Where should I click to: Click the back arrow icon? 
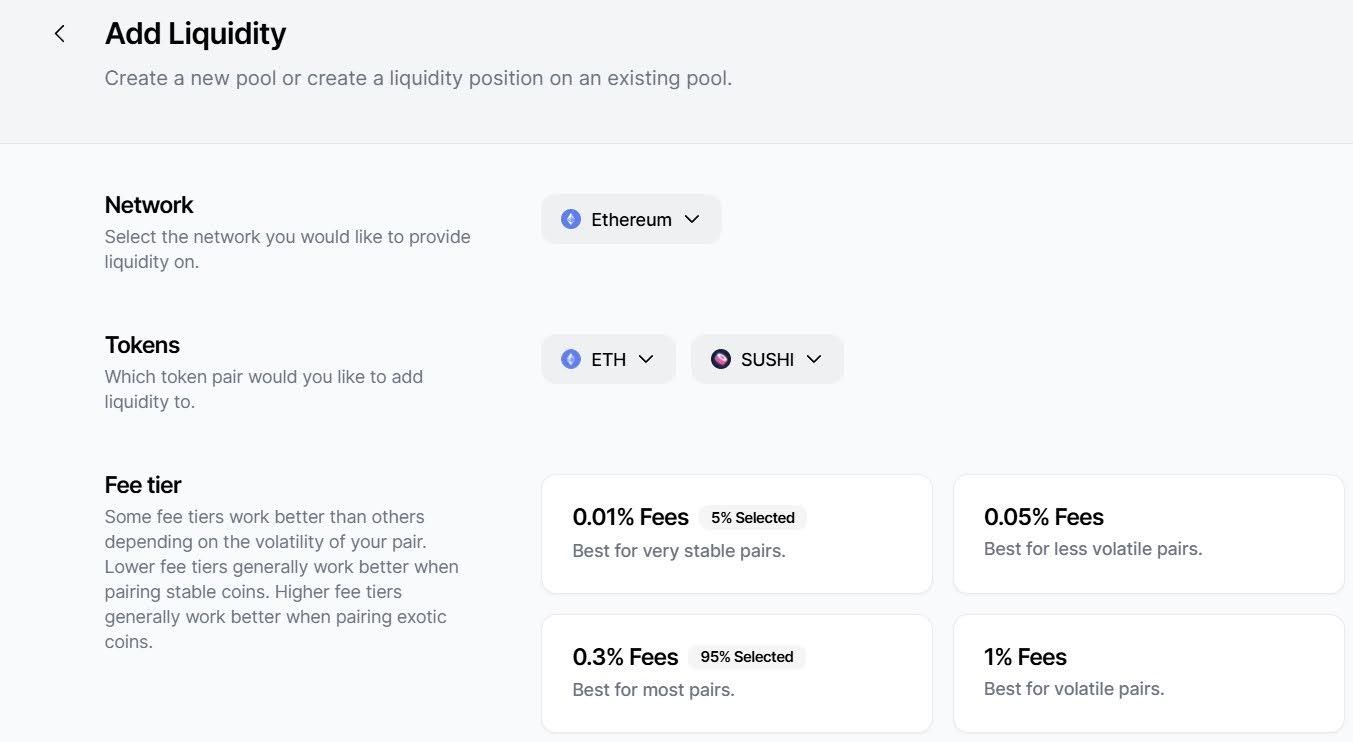pos(60,34)
